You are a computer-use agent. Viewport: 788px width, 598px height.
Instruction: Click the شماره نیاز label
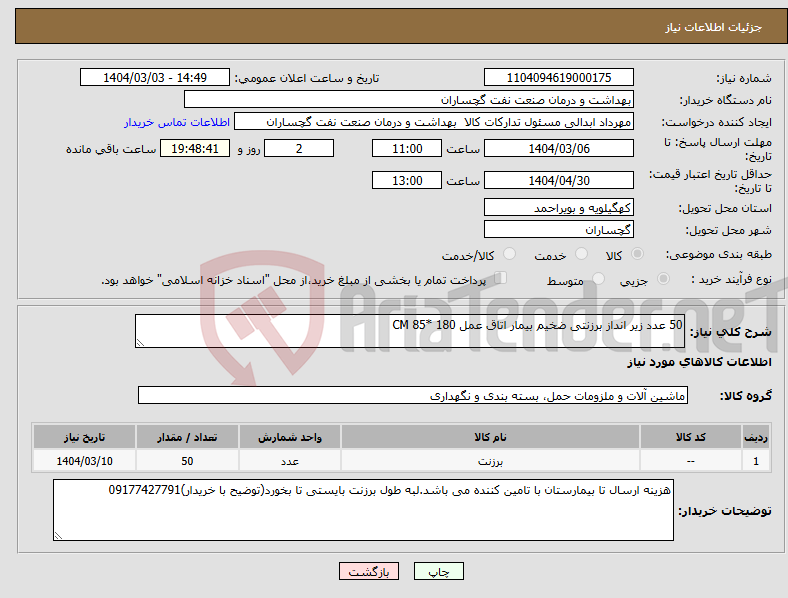coord(744,78)
